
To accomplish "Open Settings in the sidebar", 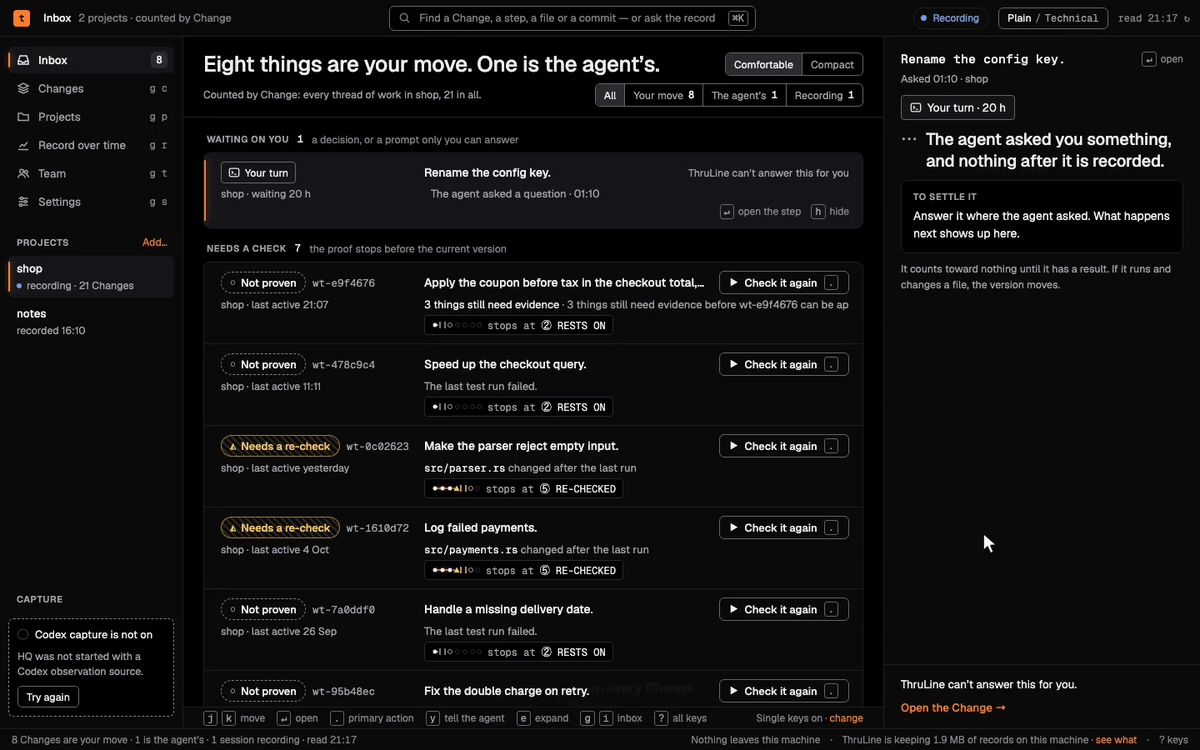I will (x=90, y=202).
